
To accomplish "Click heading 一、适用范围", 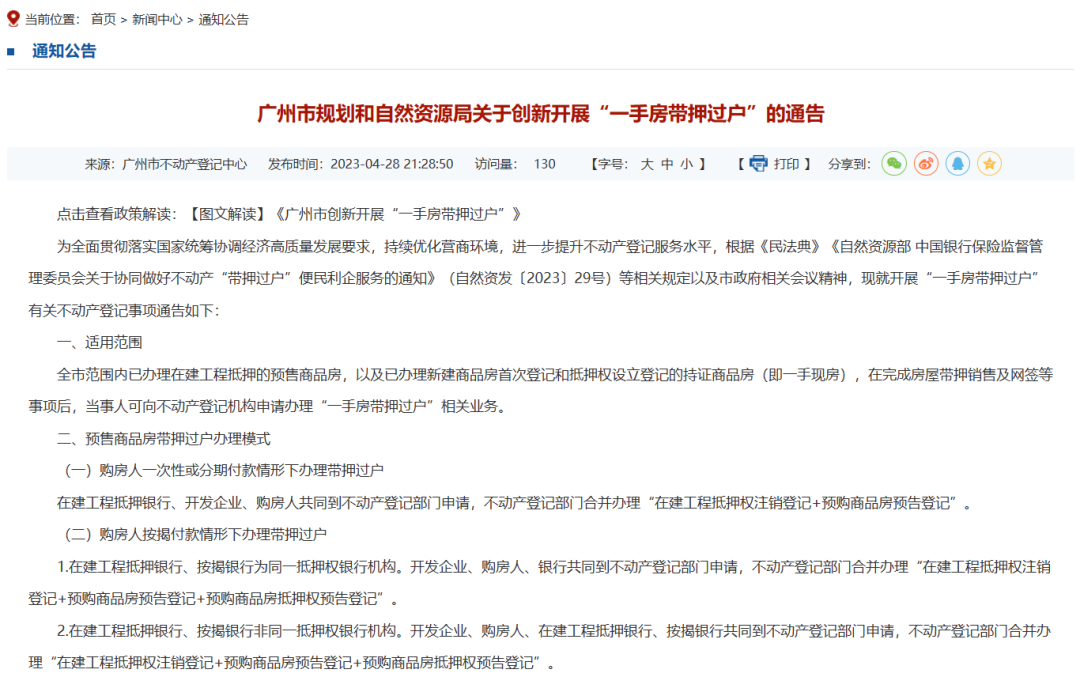I will click(100, 342).
